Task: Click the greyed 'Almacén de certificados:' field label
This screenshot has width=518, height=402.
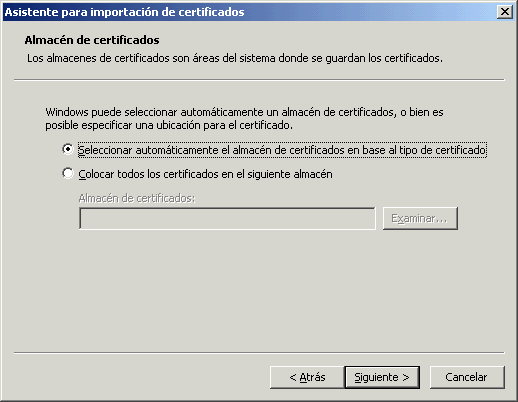Action: 137,198
